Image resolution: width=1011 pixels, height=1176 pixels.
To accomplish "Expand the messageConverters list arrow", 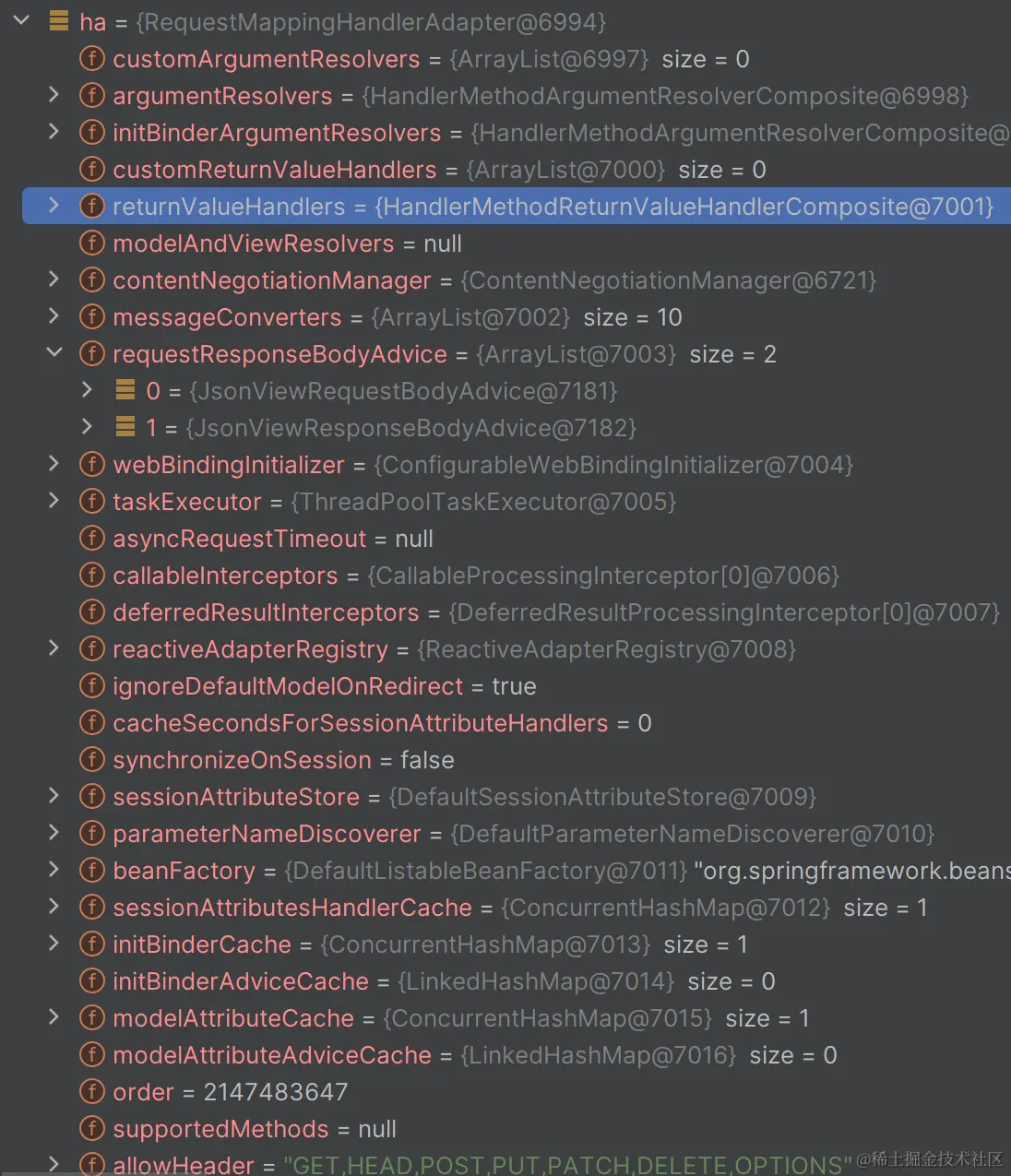I will click(x=54, y=315).
